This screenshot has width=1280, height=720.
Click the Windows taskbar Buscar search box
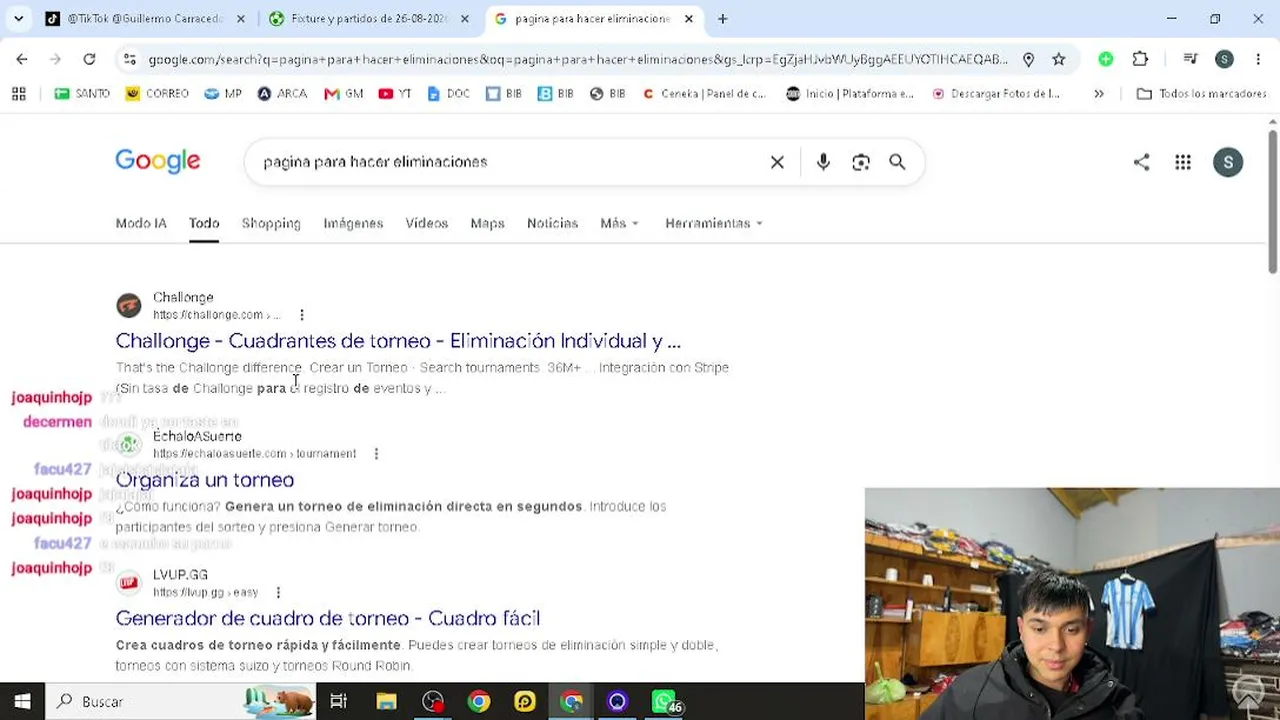pos(180,701)
